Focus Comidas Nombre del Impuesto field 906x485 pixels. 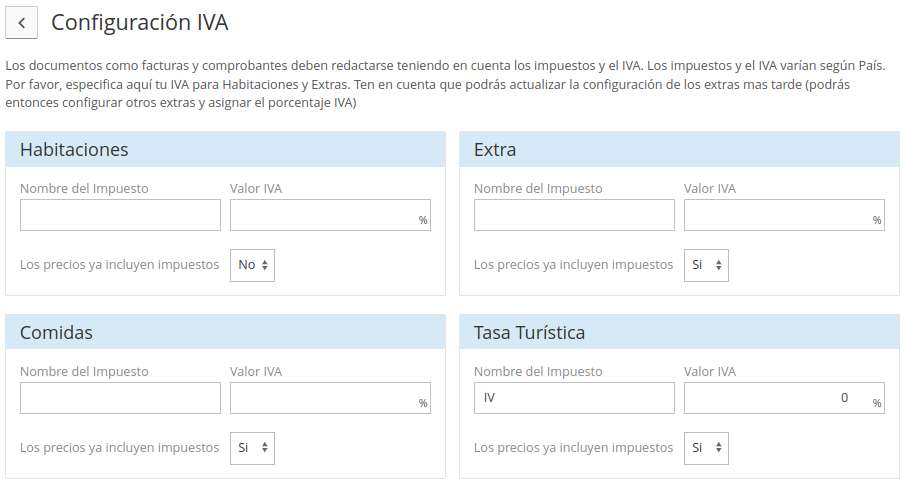pos(120,398)
